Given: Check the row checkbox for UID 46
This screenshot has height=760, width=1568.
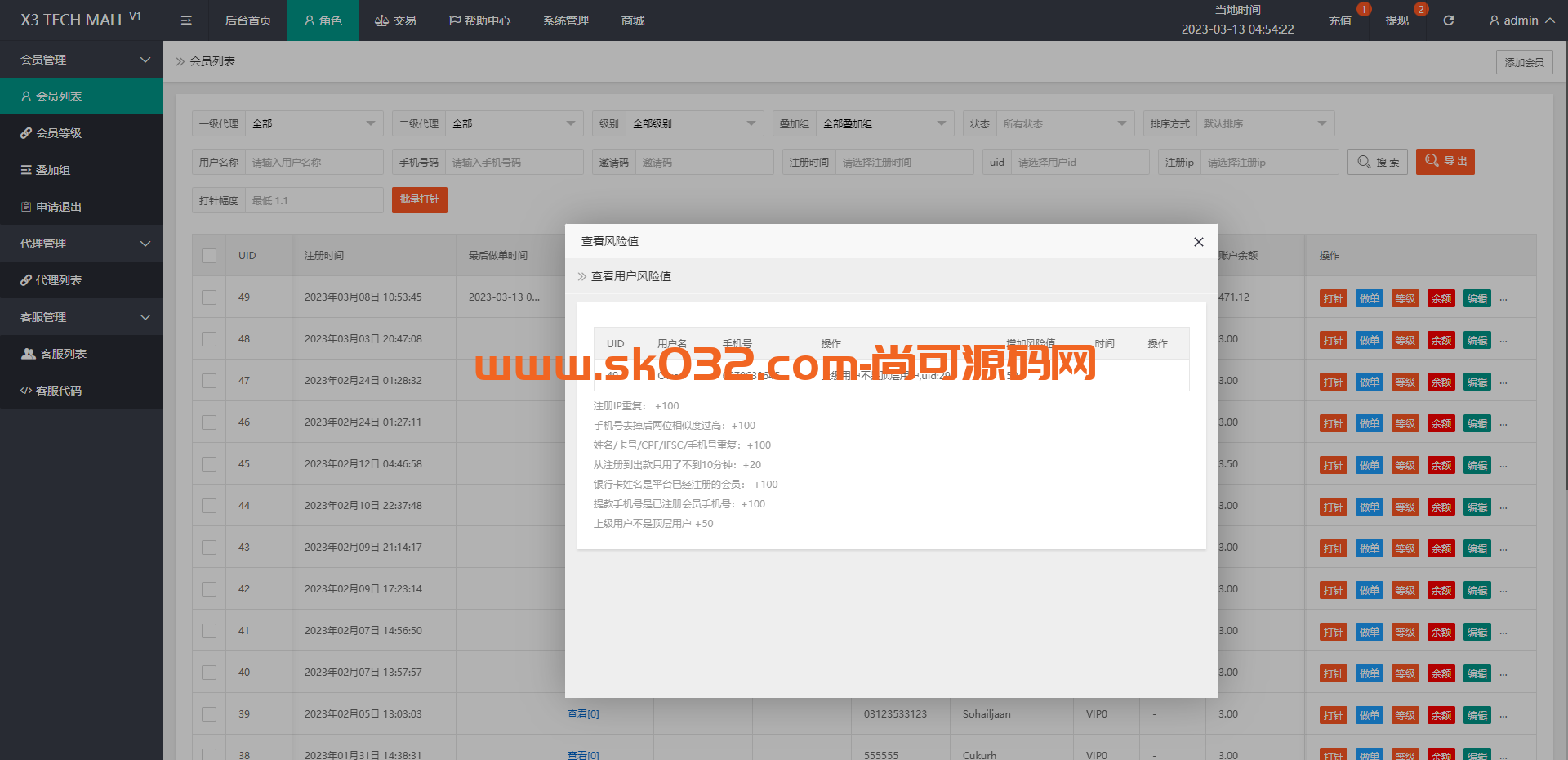Looking at the screenshot, I should pyautogui.click(x=209, y=422).
